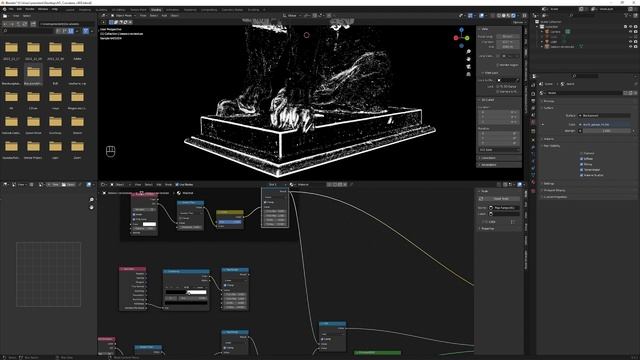This screenshot has height=360, width=640.
Task: Click the file browser filter icon
Action: [x=86, y=31]
